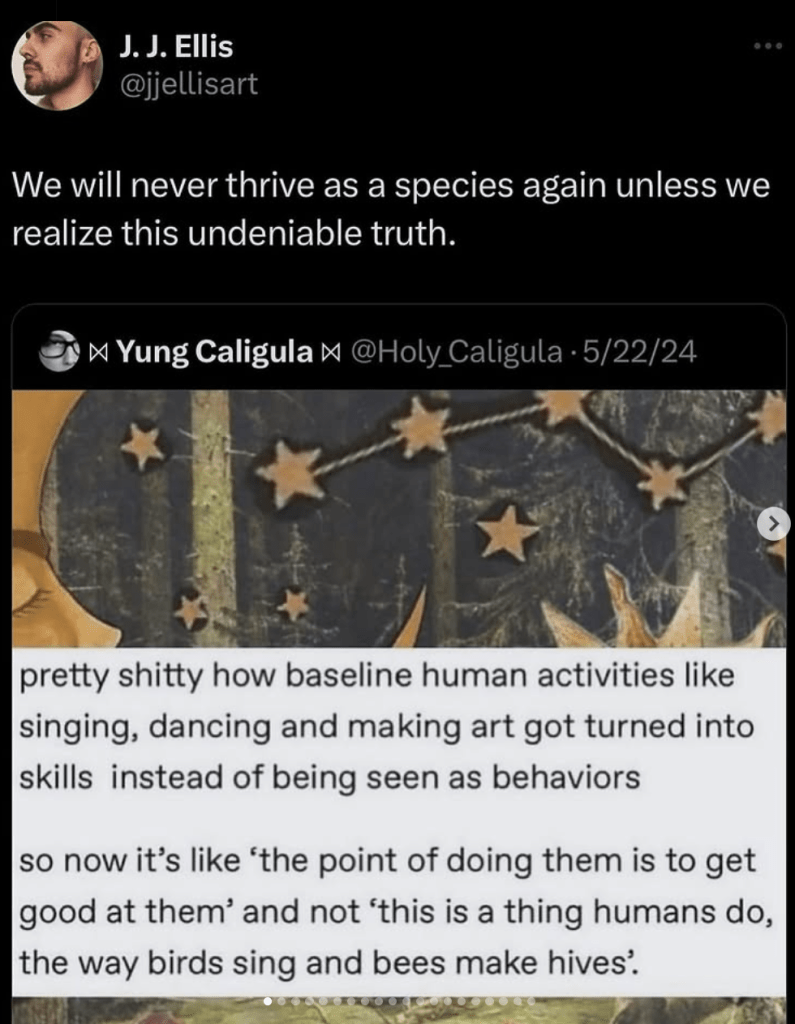Open the J. J. Ellis display name
795x1024 pixels.
[175, 47]
